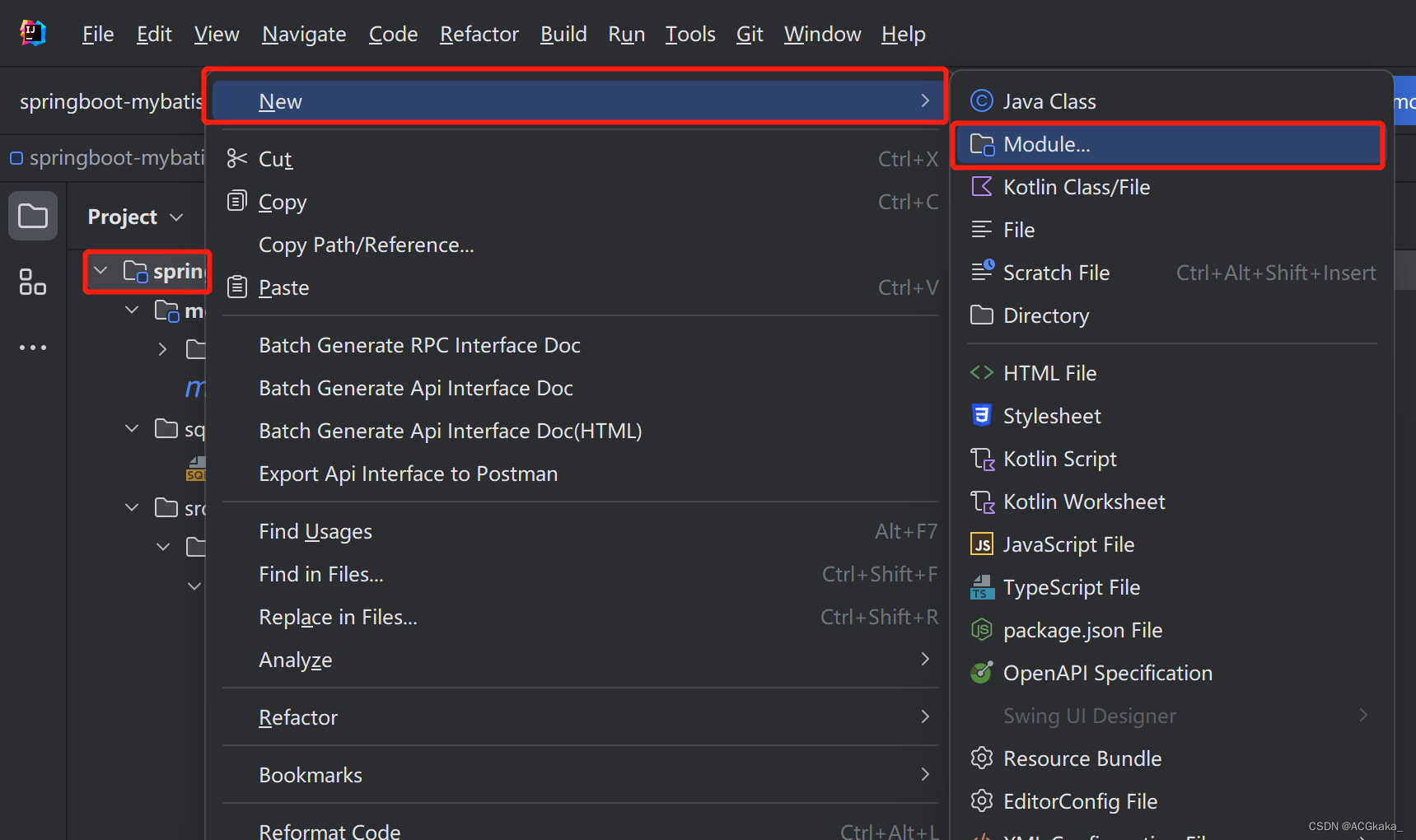Collapse the sq folder node
The width and height of the screenshot is (1416, 840).
132,428
